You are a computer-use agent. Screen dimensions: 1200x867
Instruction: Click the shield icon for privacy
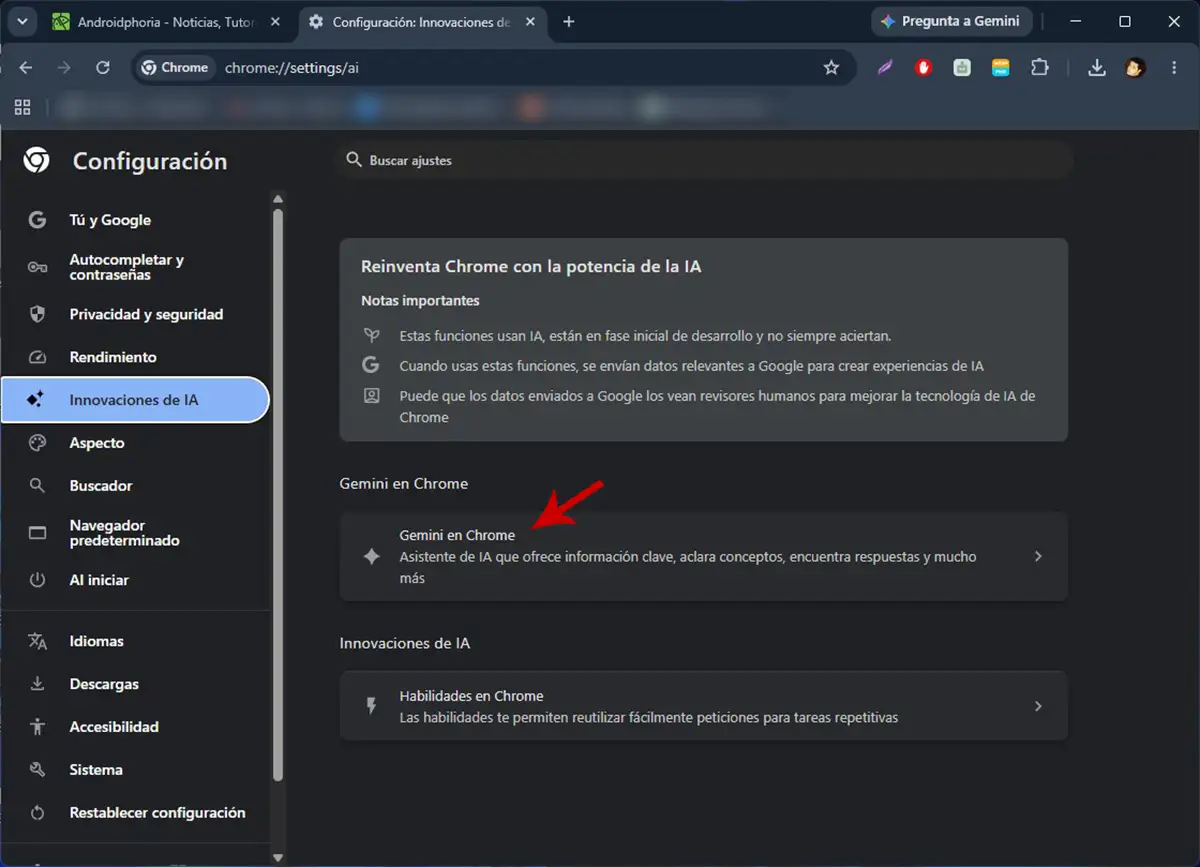[x=37, y=314]
